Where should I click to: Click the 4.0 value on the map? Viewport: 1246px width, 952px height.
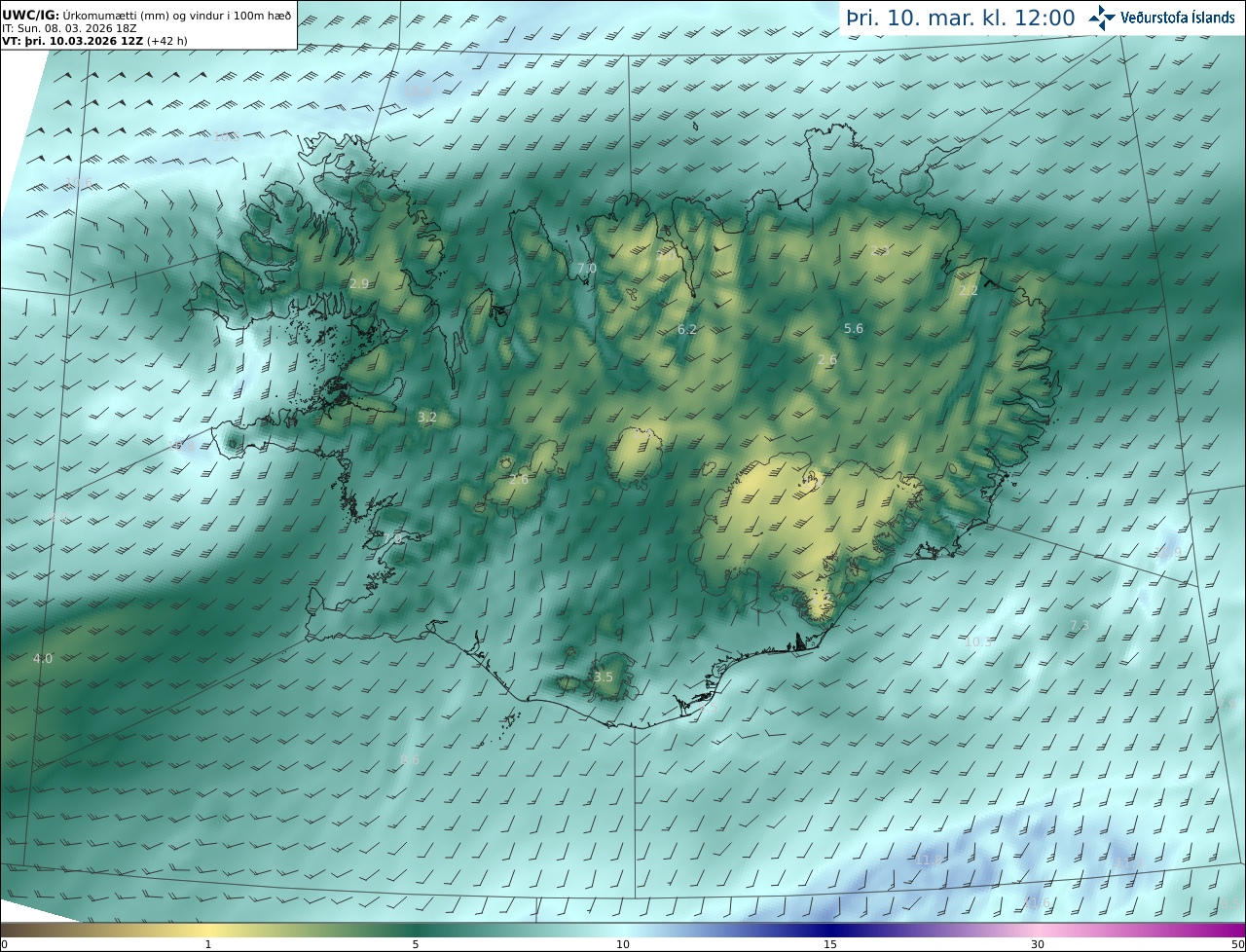[x=43, y=659]
